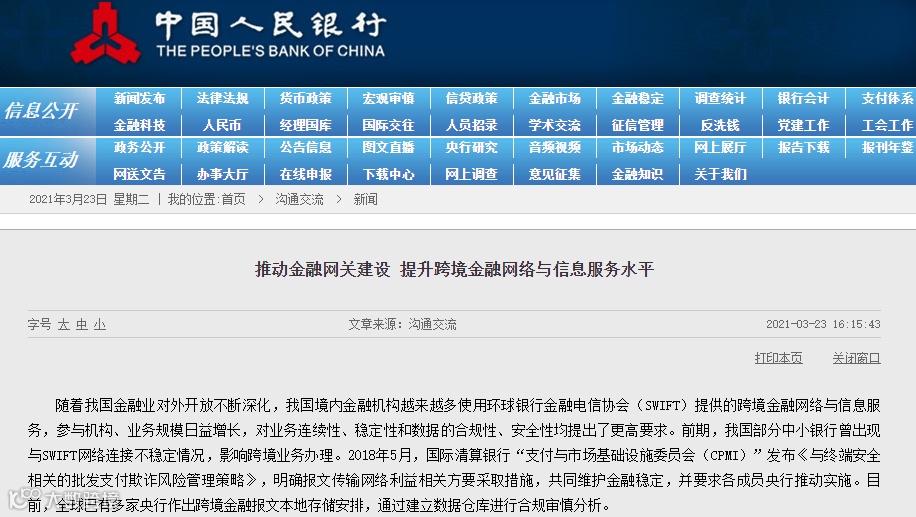Set font size to 小

coord(100,324)
